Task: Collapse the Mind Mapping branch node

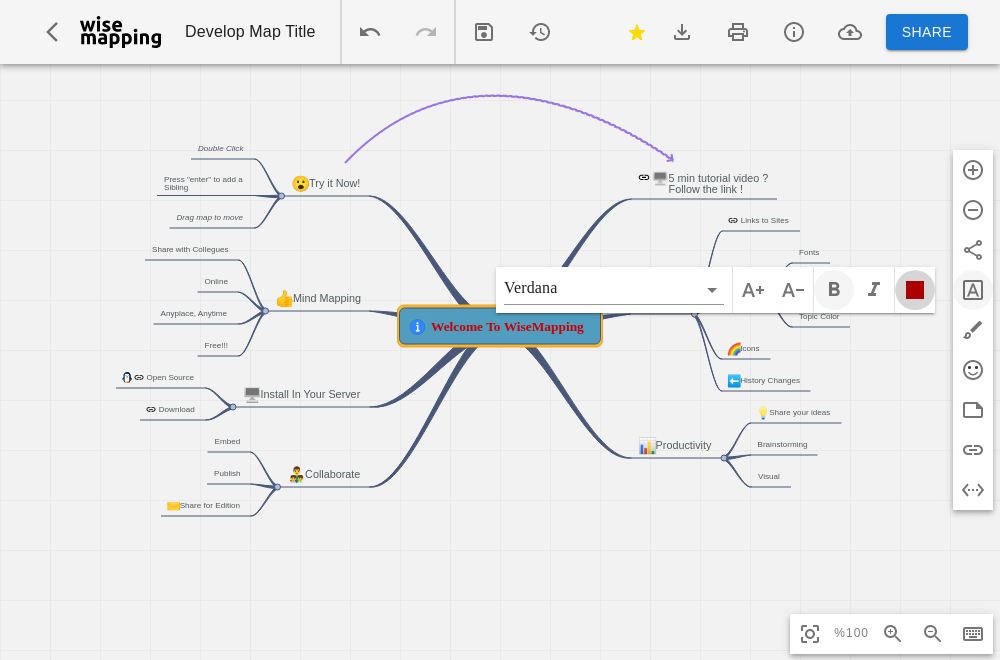Action: pyautogui.click(x=265, y=311)
